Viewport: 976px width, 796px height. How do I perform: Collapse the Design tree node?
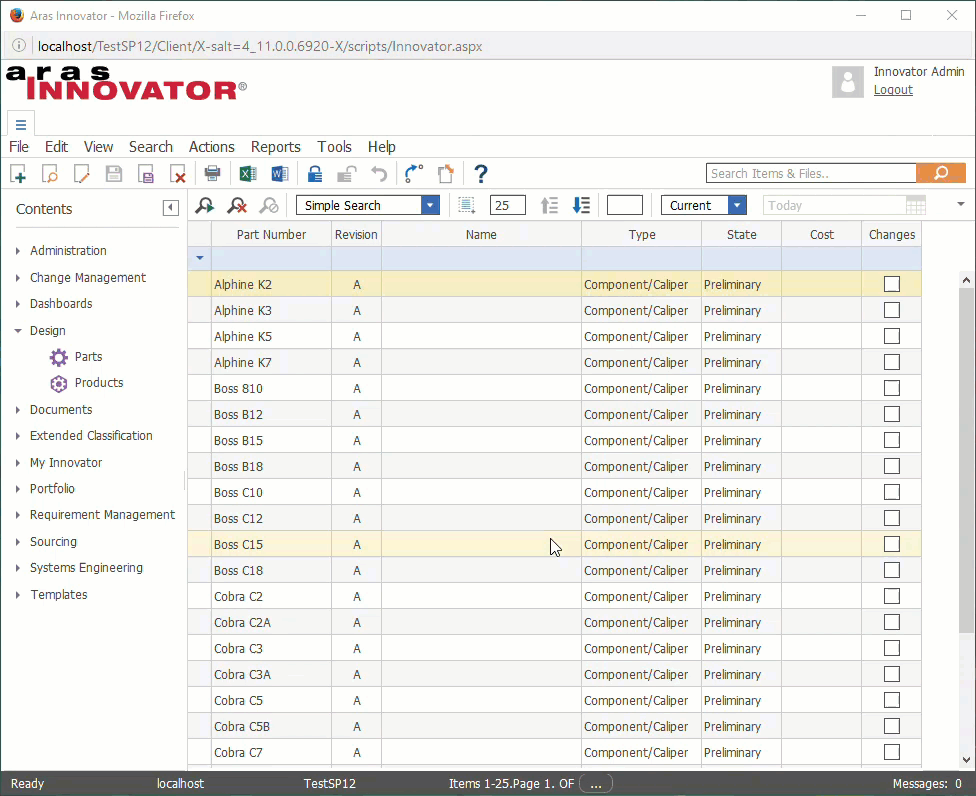[x=17, y=330]
